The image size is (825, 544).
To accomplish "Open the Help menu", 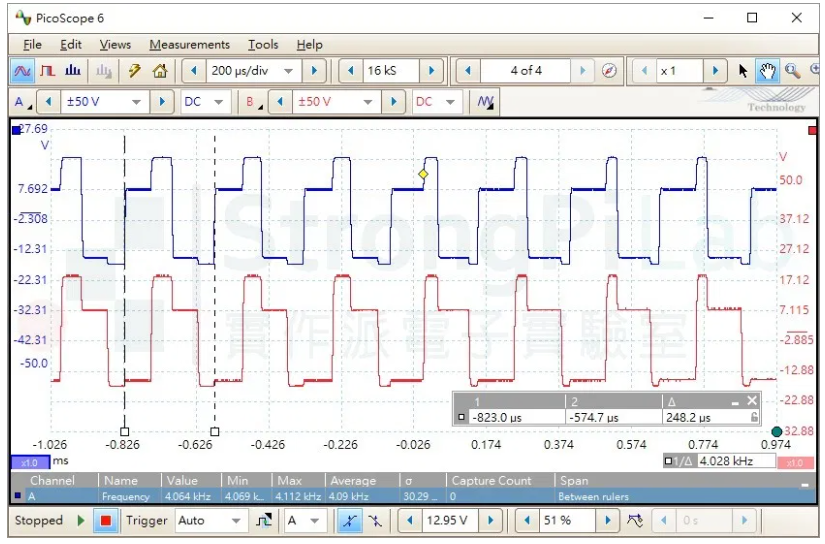I will coord(309,45).
